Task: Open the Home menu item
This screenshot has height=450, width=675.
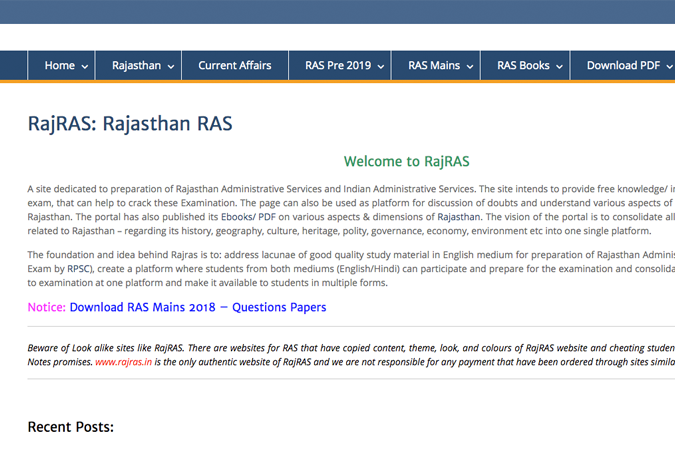Action: [x=59, y=66]
